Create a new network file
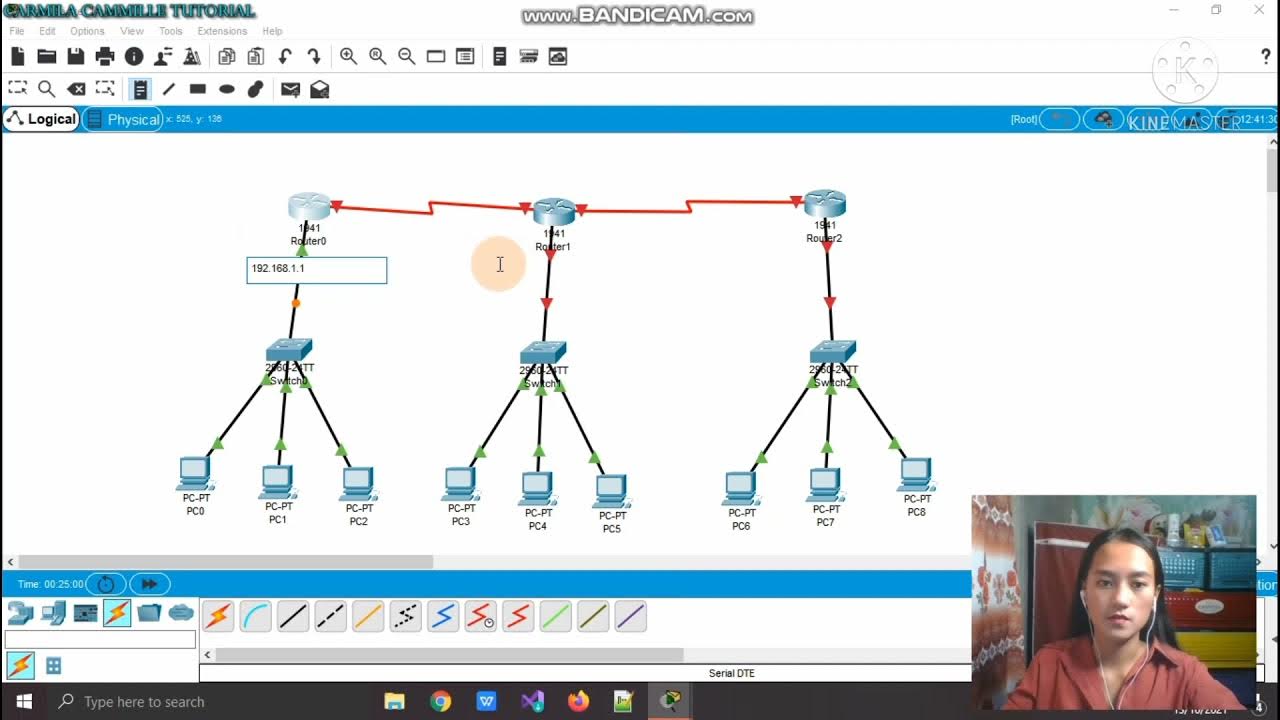This screenshot has width=1280, height=720. [x=18, y=57]
